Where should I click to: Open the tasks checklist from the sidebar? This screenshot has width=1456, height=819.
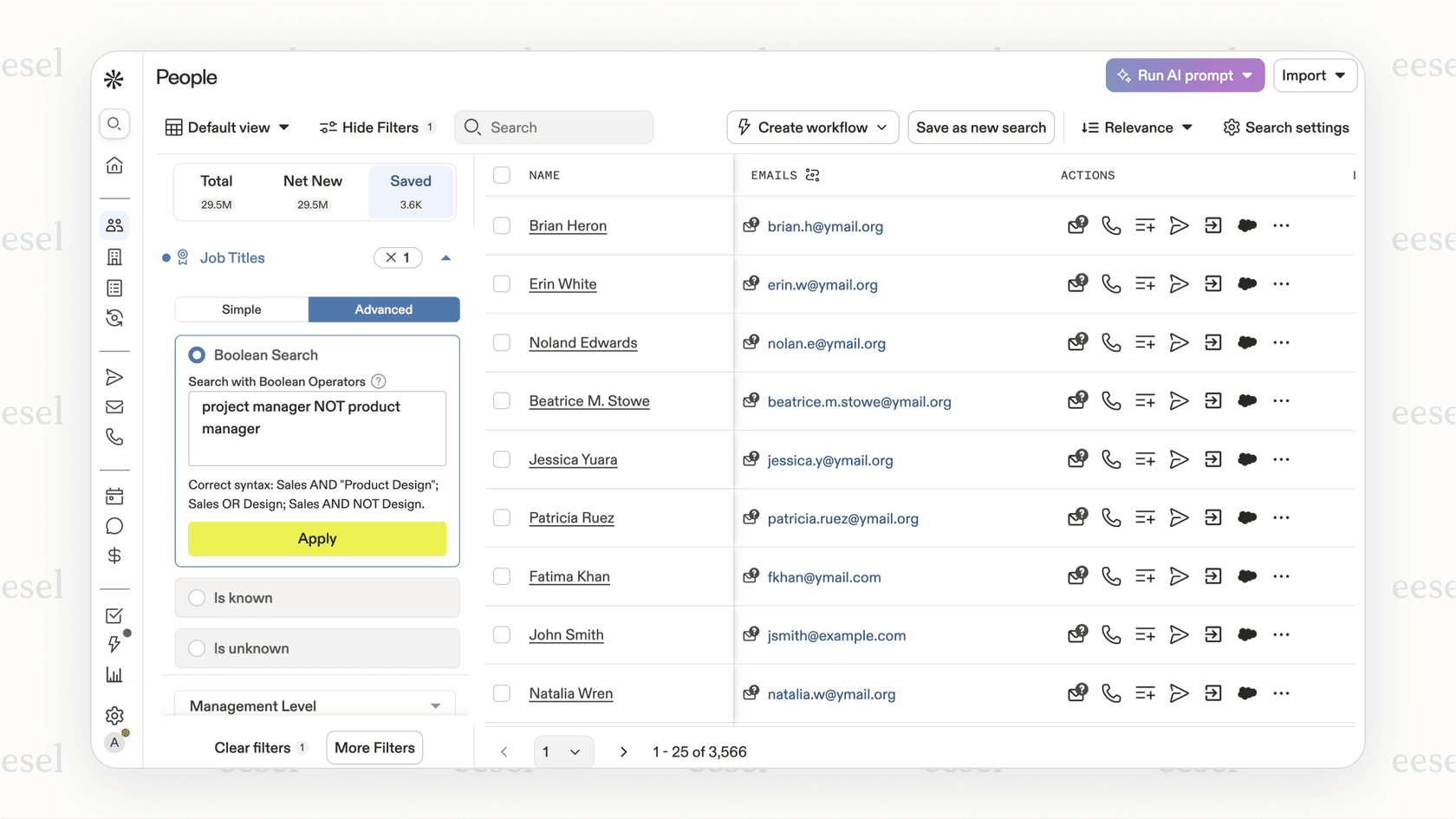(114, 615)
